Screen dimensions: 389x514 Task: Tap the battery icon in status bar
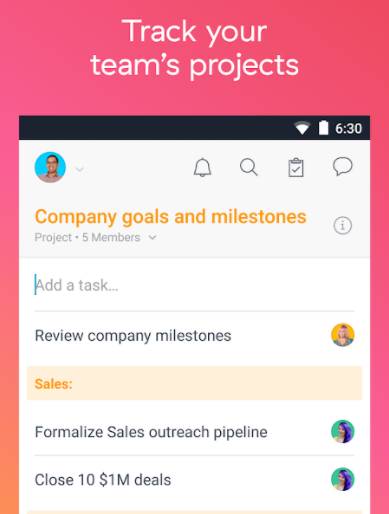[323, 128]
